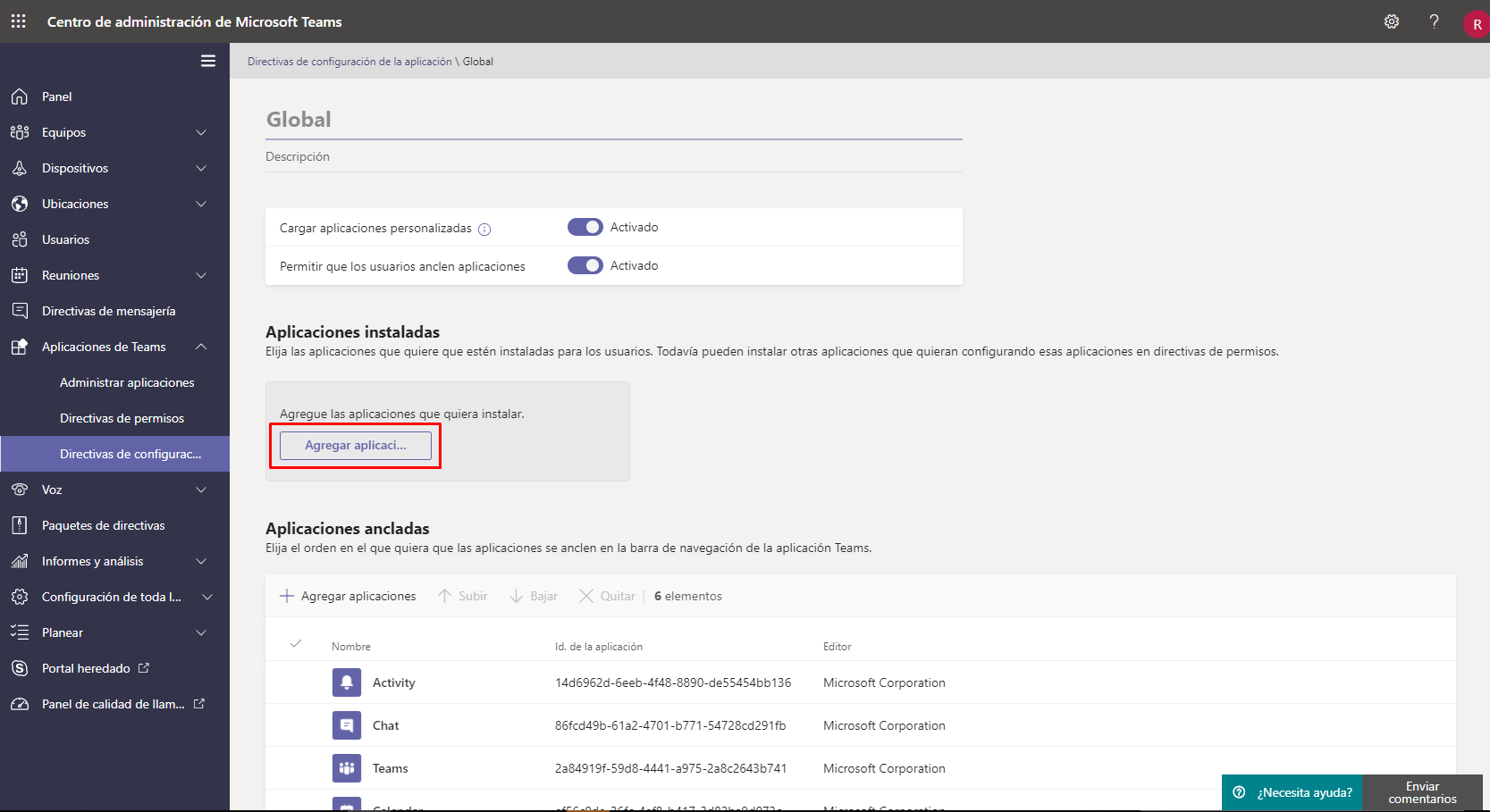Expand the Planear chevron

coord(201,632)
